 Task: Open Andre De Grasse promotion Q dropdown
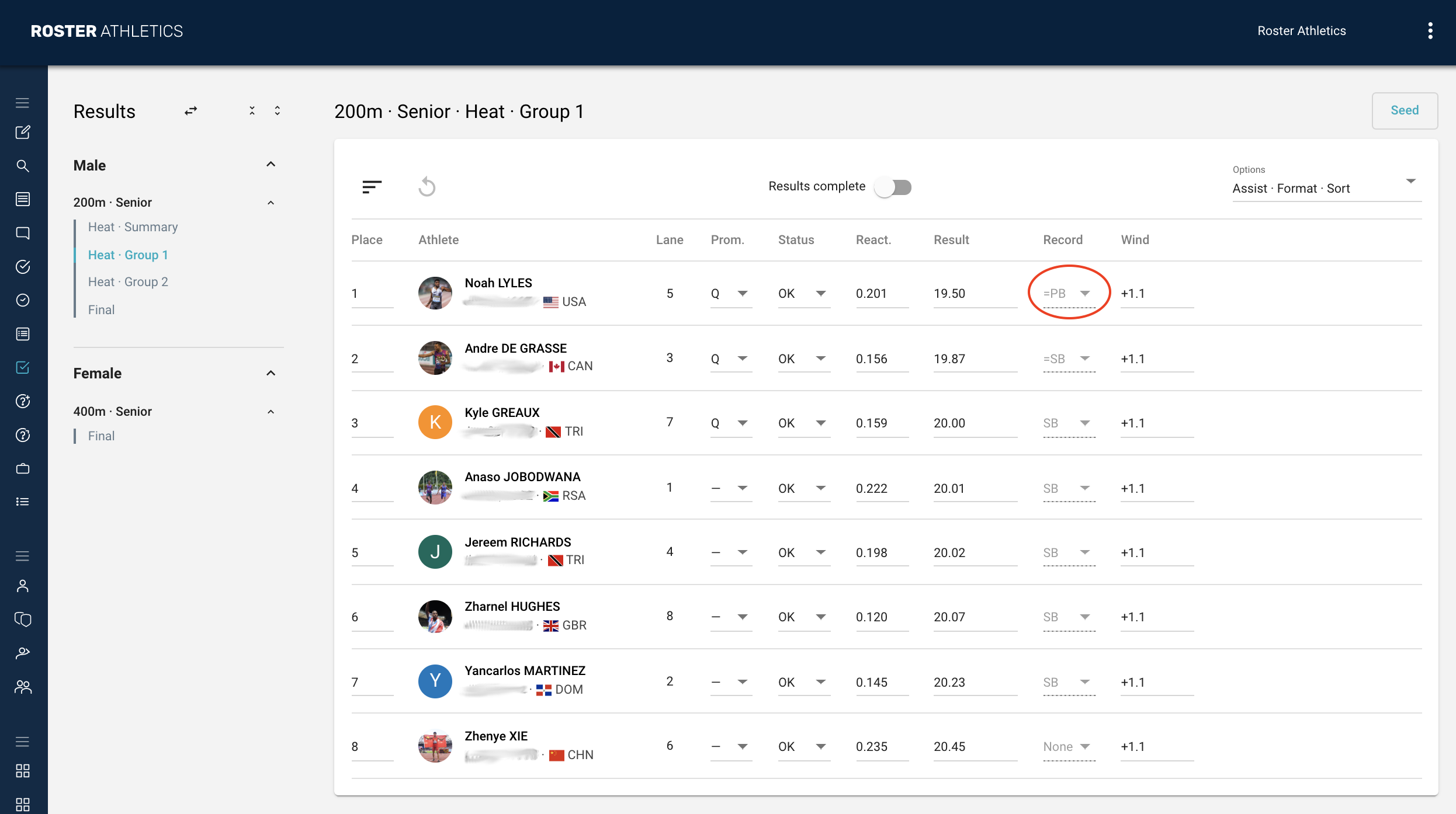730,359
